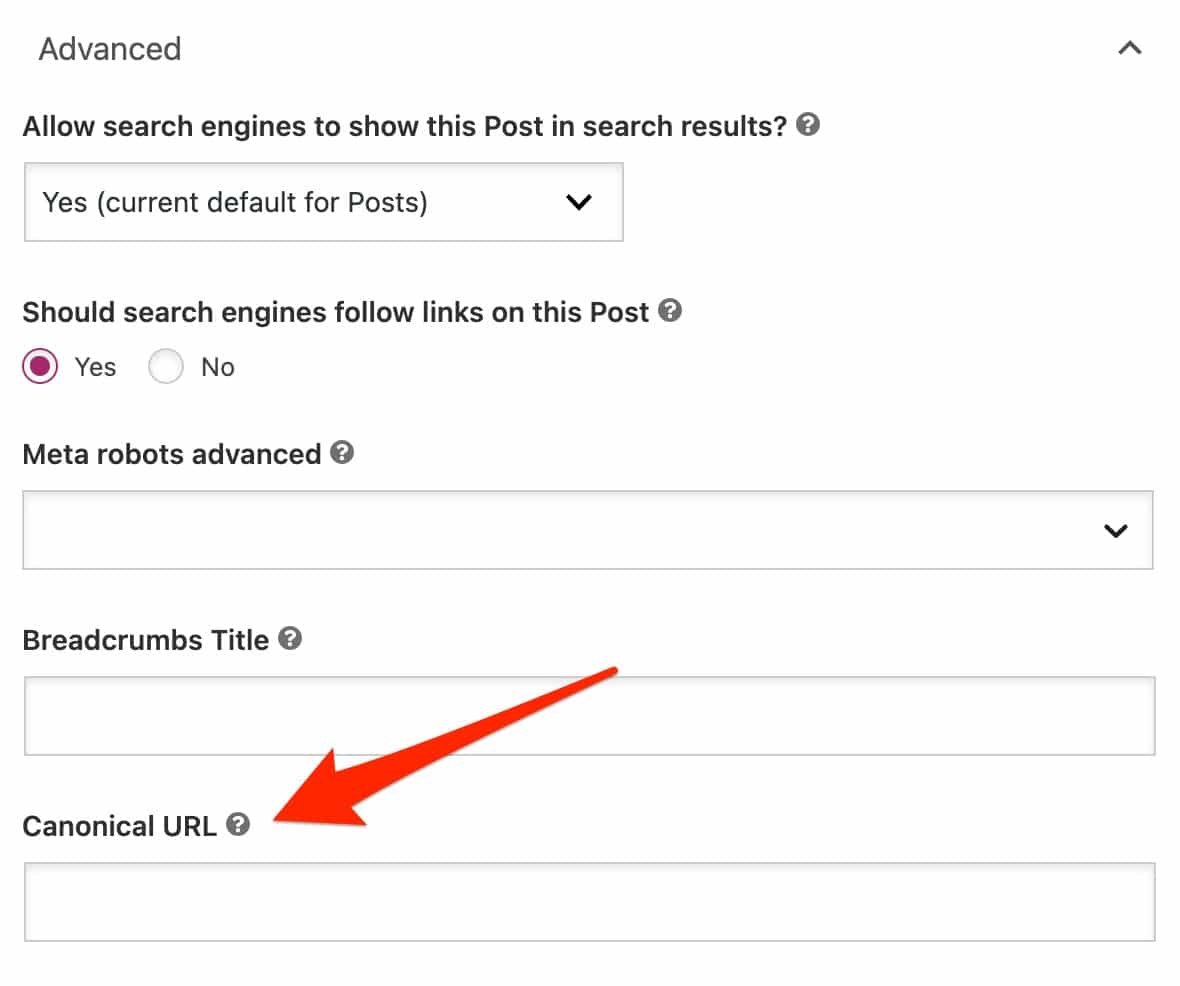Click chevron on search engines dropdown
Viewport: 1180px width, 986px height.
(578, 202)
